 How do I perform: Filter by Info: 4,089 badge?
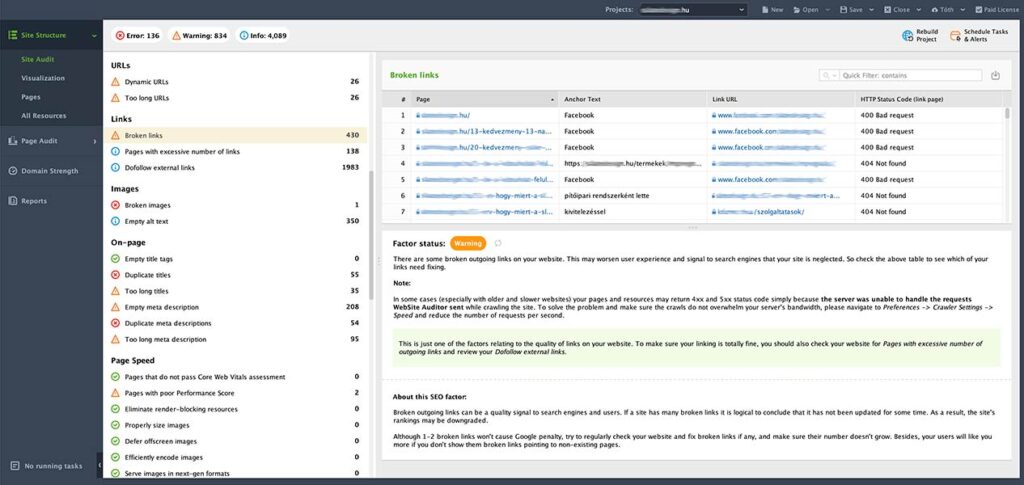(x=263, y=36)
